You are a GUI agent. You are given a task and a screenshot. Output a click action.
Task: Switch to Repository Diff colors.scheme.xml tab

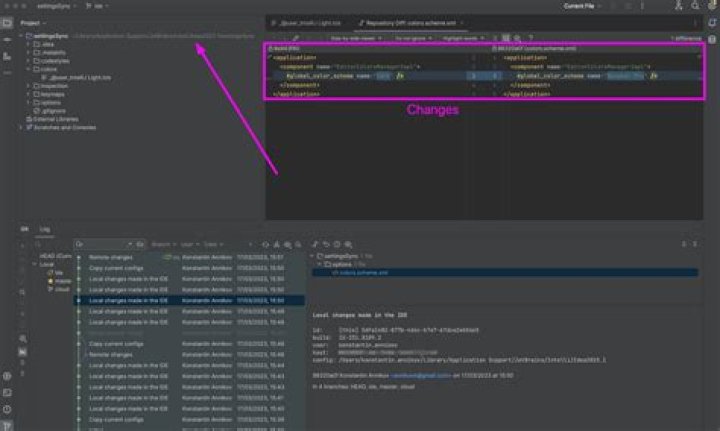click(x=409, y=23)
